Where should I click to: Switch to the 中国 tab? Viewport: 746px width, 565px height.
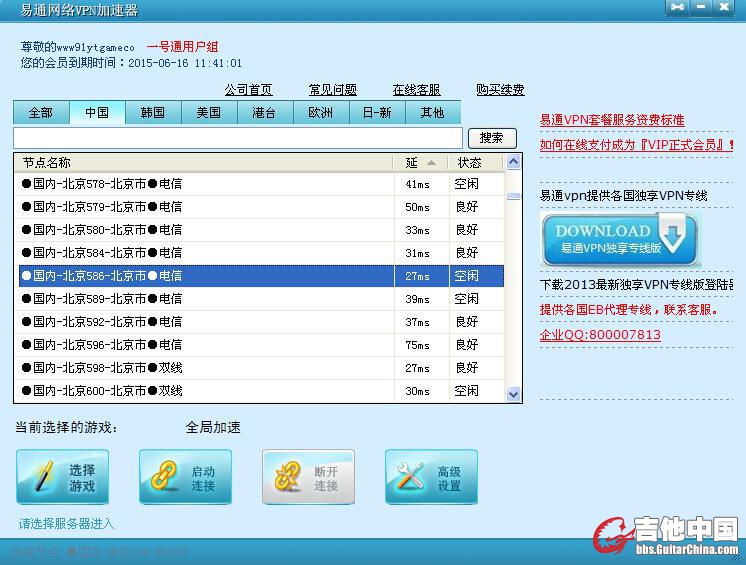(x=97, y=113)
